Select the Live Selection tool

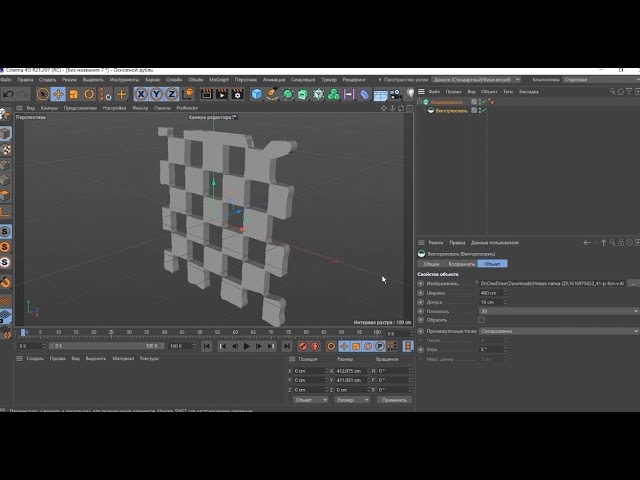(x=42, y=94)
